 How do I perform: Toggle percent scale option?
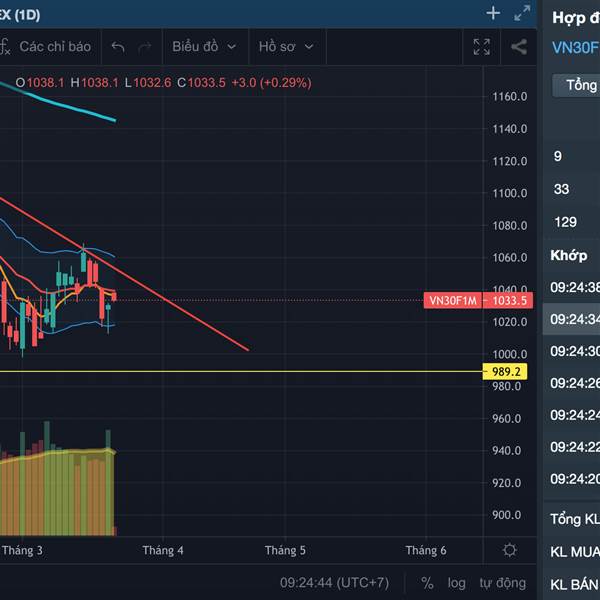(x=427, y=583)
